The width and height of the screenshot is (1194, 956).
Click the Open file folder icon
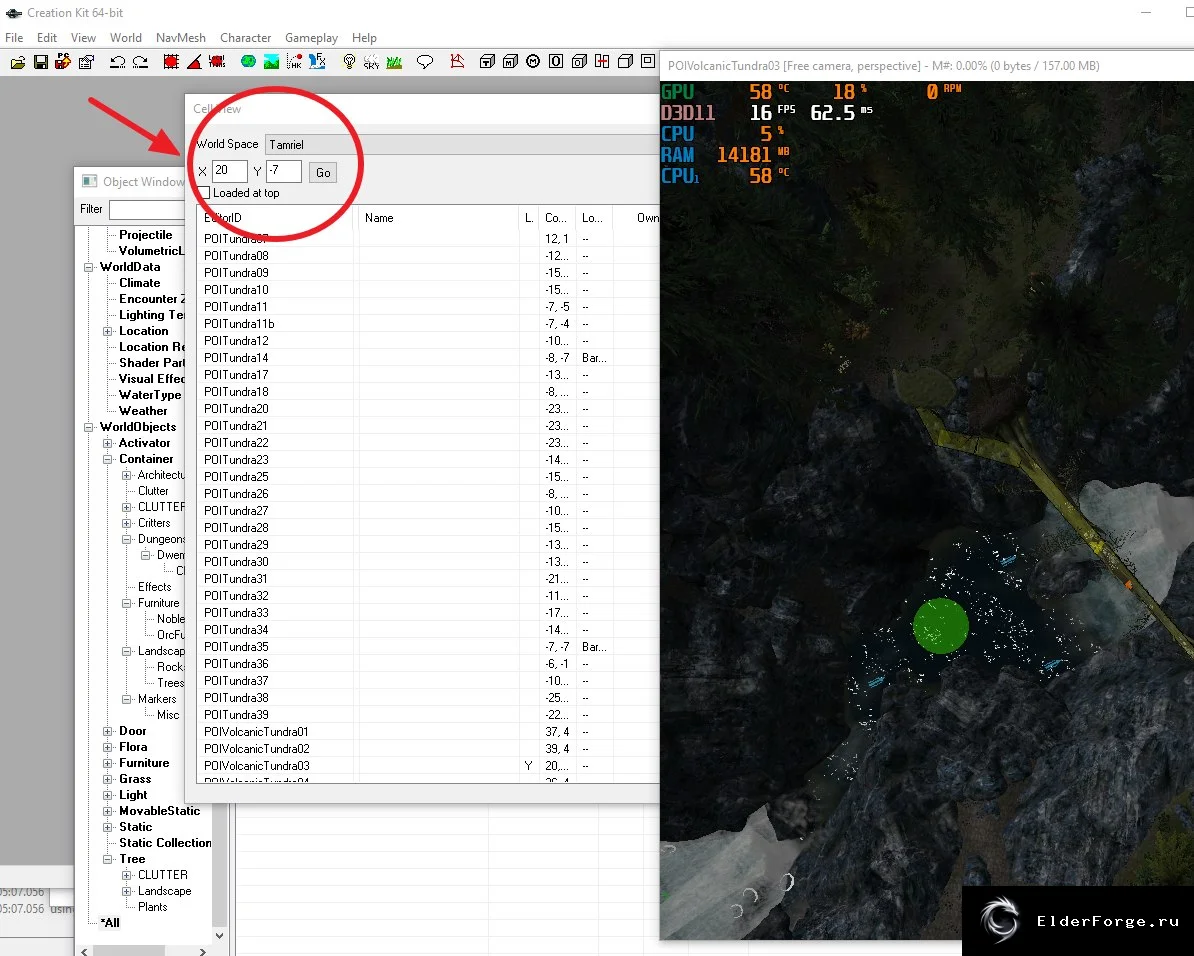click(x=18, y=62)
